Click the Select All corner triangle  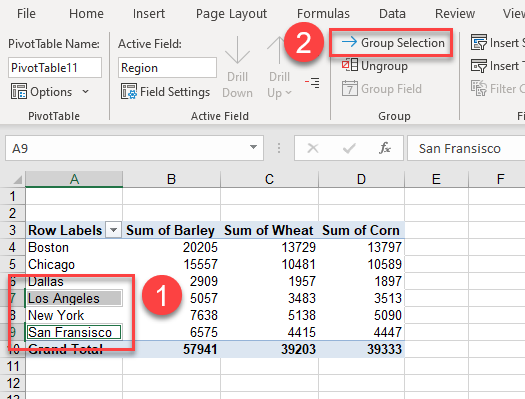[x=17, y=179]
